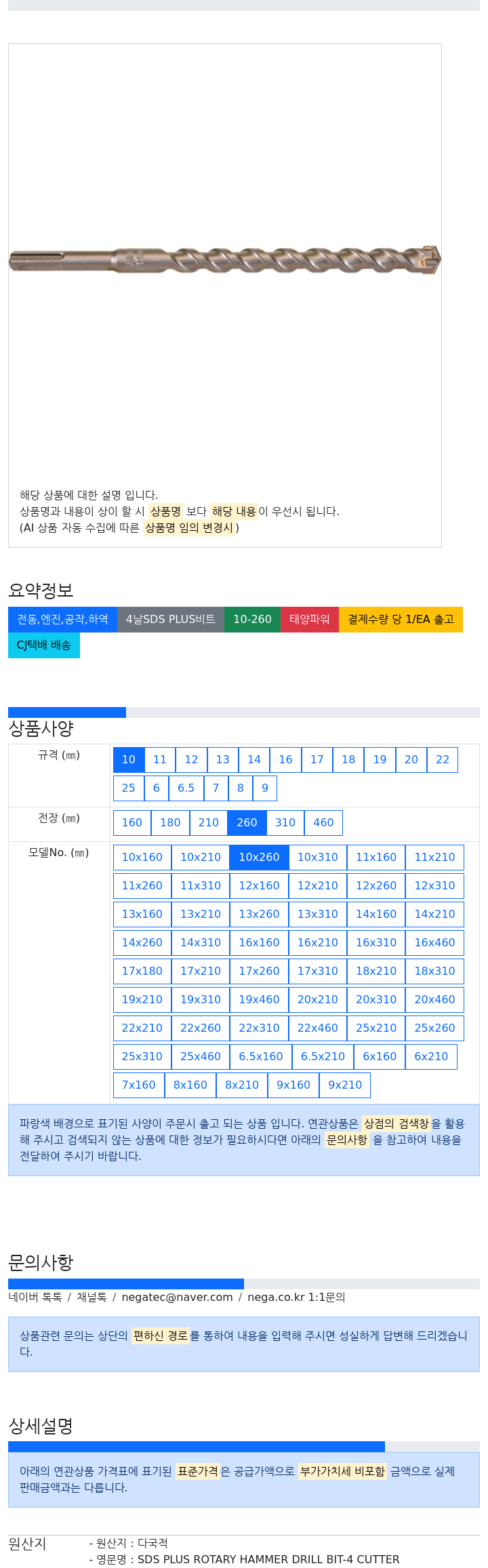Click the 태양파워 brand tag
Screen dimensions: 488x1568
tap(310, 619)
